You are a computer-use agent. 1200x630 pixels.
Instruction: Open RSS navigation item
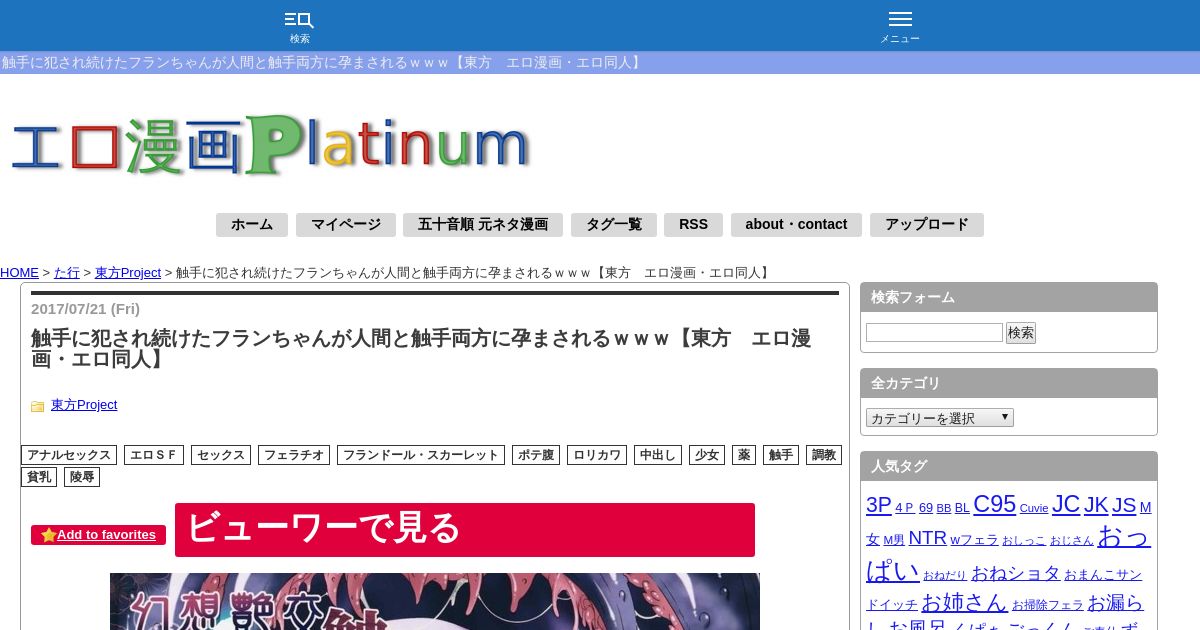693,224
